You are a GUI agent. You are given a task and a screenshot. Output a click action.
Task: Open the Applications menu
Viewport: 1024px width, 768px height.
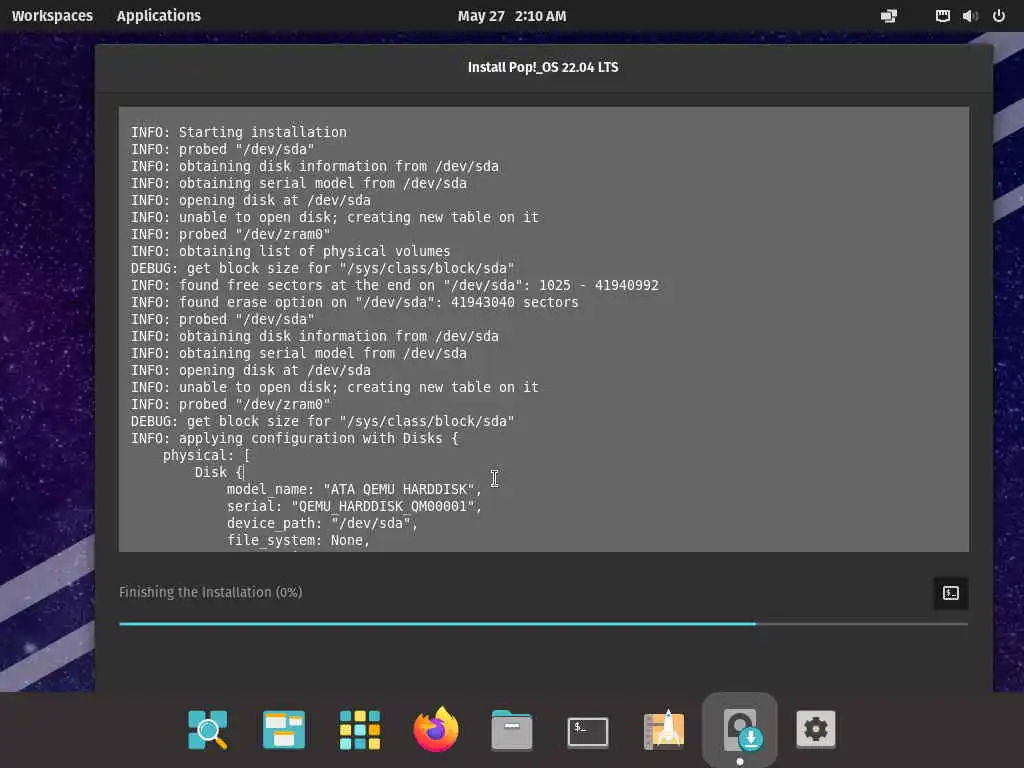159,16
